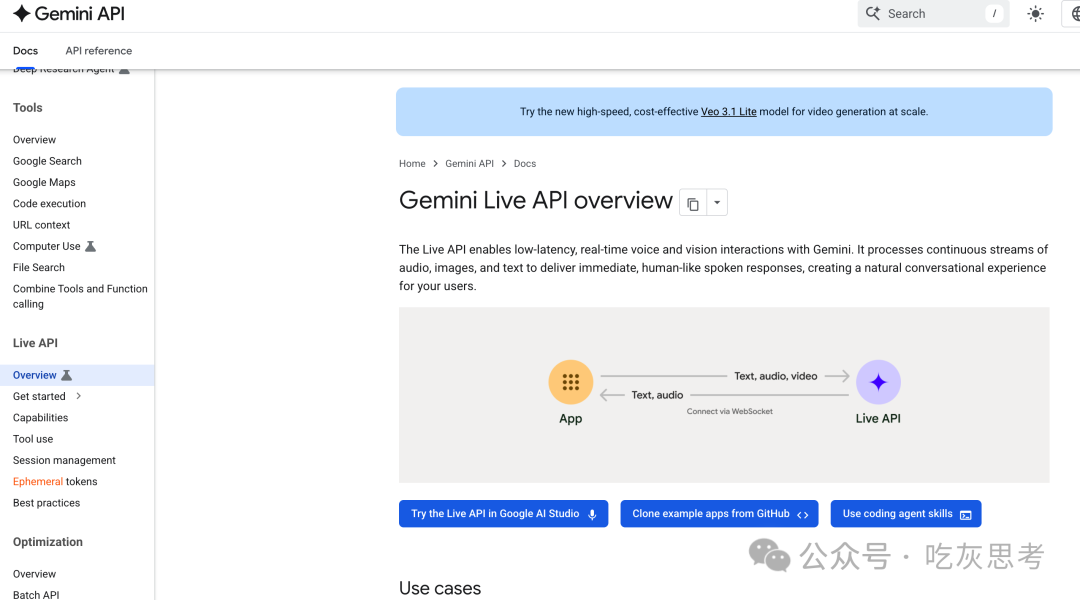1080x600 pixels.
Task: Click the Gemini Live API overview heading
Action: point(536,200)
